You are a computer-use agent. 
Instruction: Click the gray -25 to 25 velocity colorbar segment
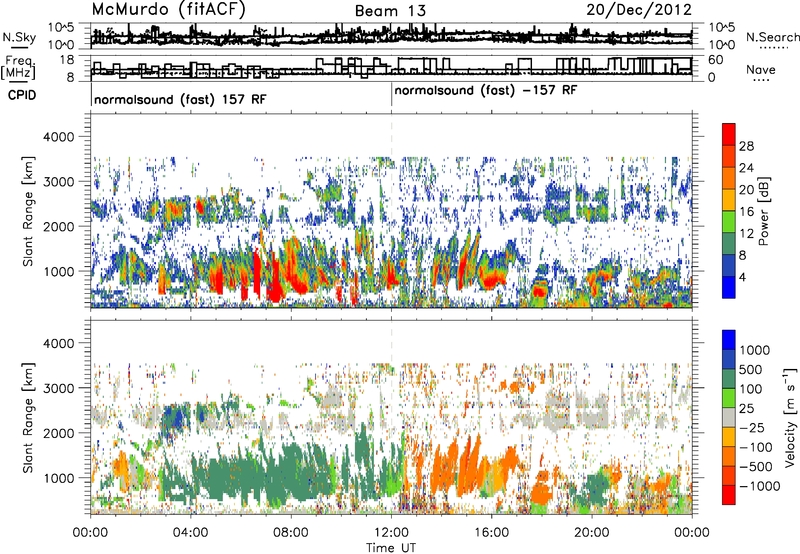729,417
